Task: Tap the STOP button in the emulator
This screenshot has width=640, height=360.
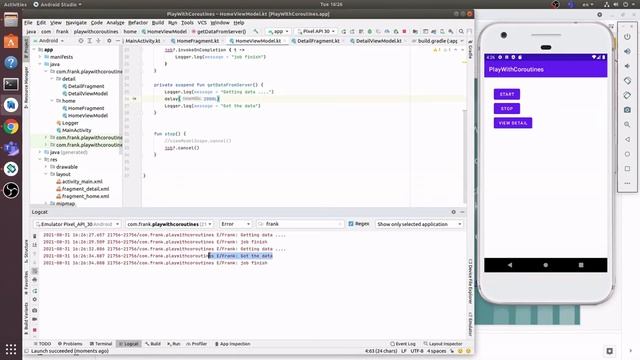Action: tap(507, 109)
